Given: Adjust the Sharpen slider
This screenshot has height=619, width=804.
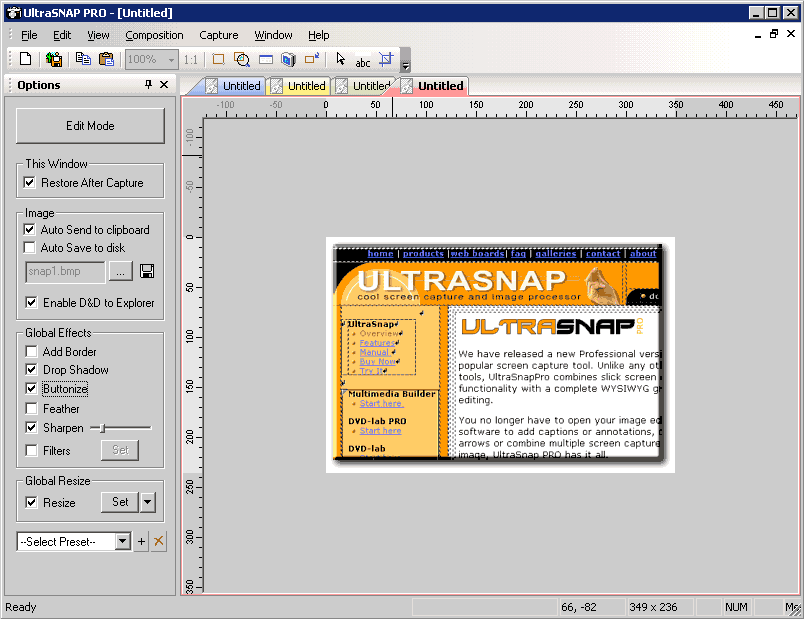Looking at the screenshot, I should tap(103, 428).
